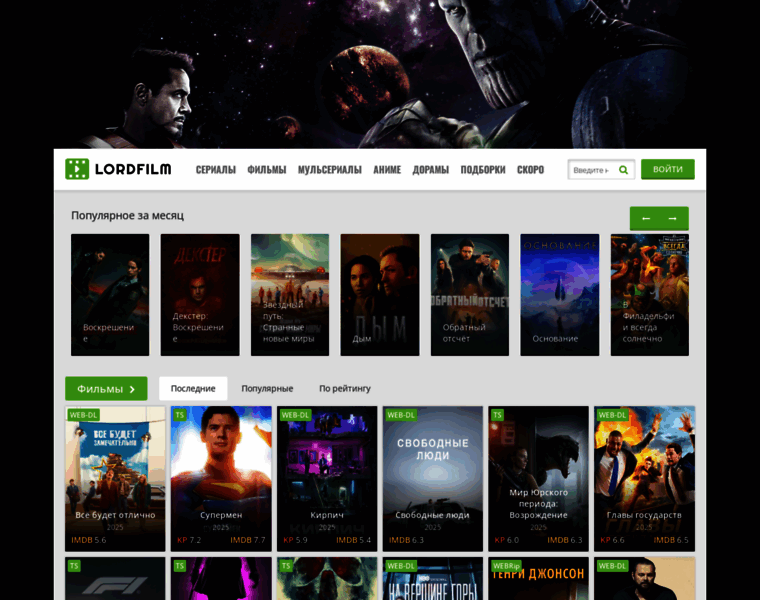Open the На вершине горы card
The height and width of the screenshot is (600, 760).
[433, 579]
